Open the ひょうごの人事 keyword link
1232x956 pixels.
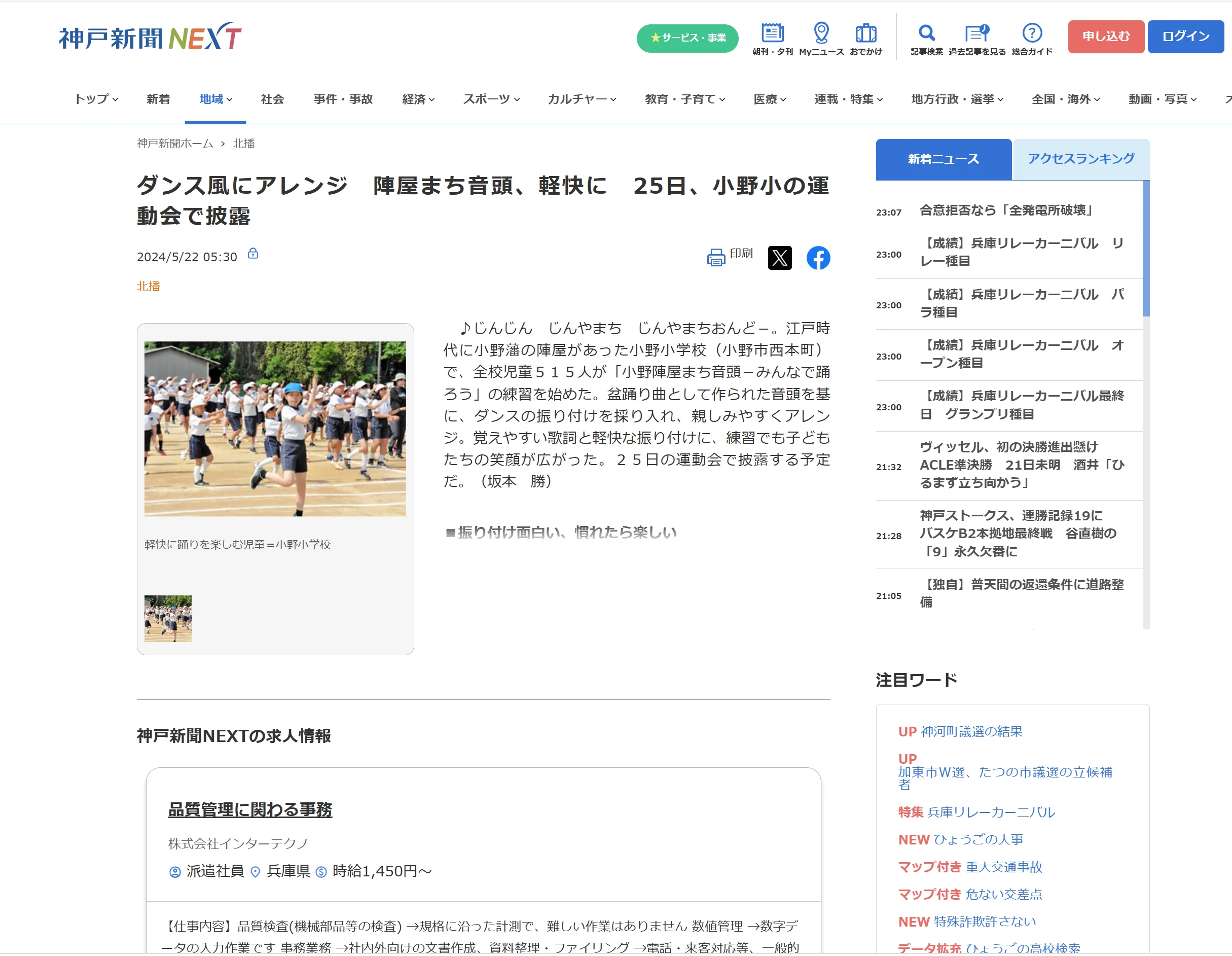[979, 840]
